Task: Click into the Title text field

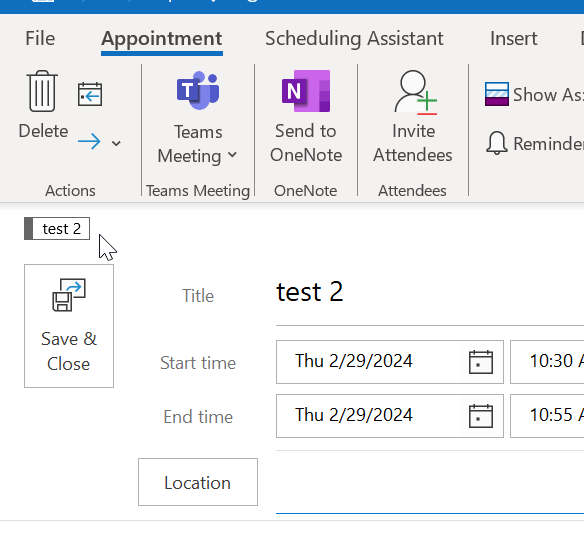Action: [430, 292]
